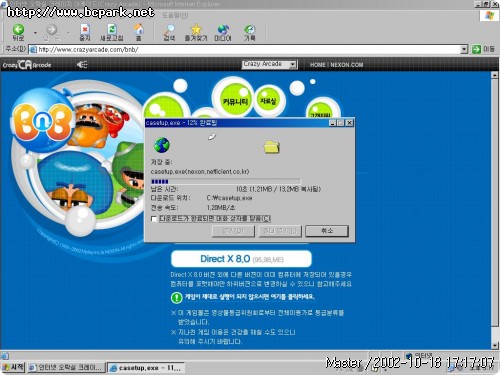Image resolution: width=500 pixels, height=375 pixels.
Task: Click the speaker icon in the site header
Action: pyautogui.click(x=82, y=64)
